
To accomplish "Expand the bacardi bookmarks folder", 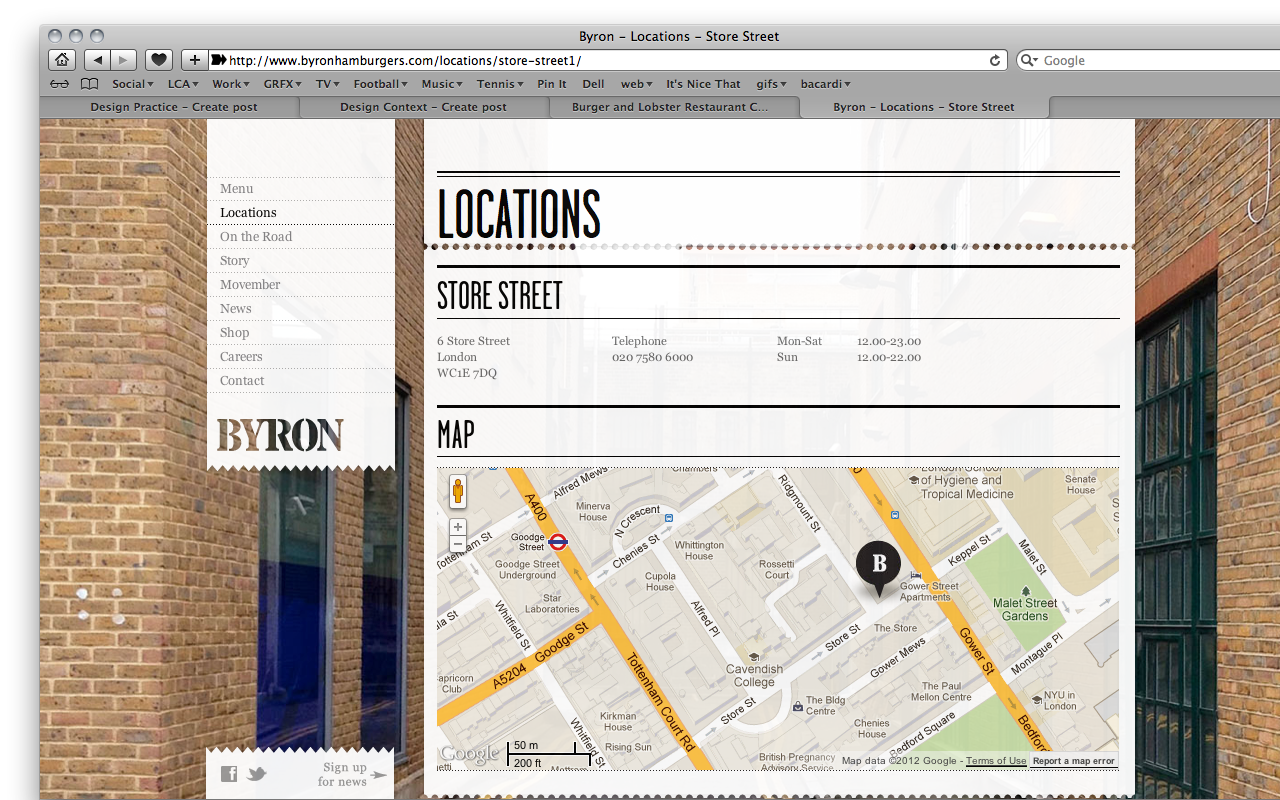I will coord(825,84).
